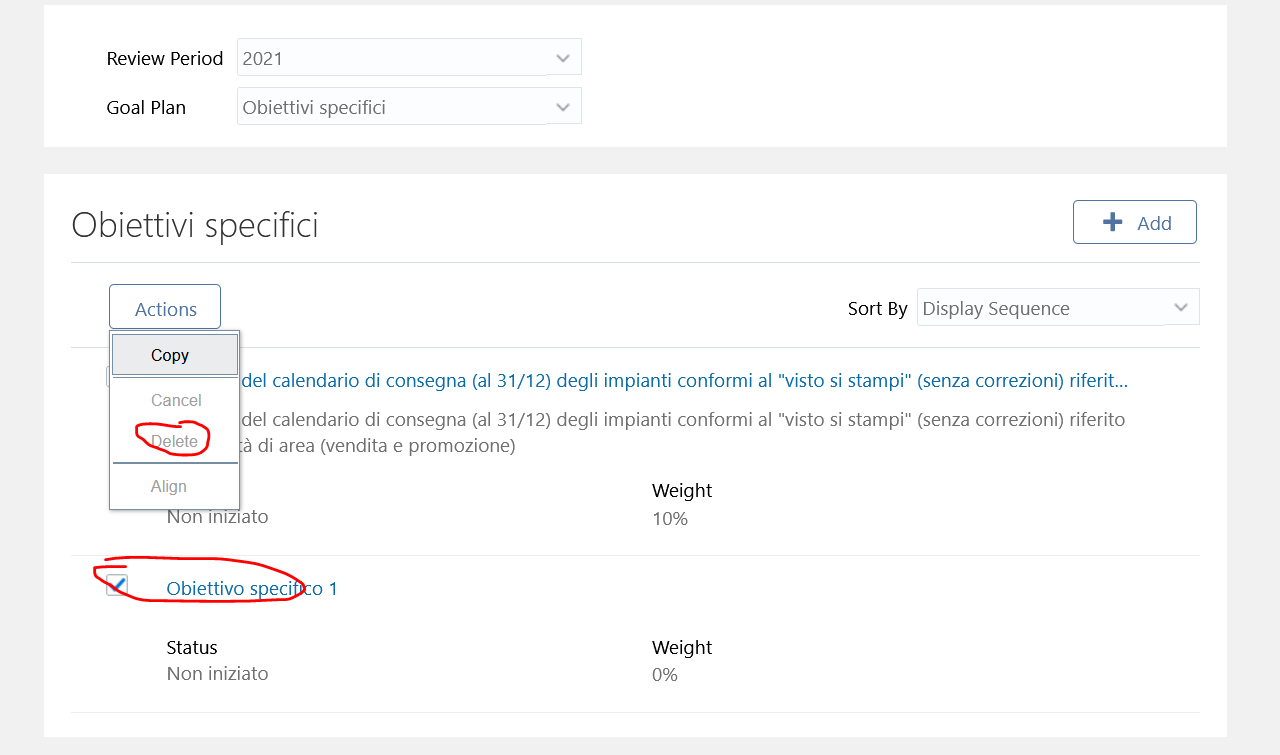Open the Actions menu button

click(x=165, y=308)
